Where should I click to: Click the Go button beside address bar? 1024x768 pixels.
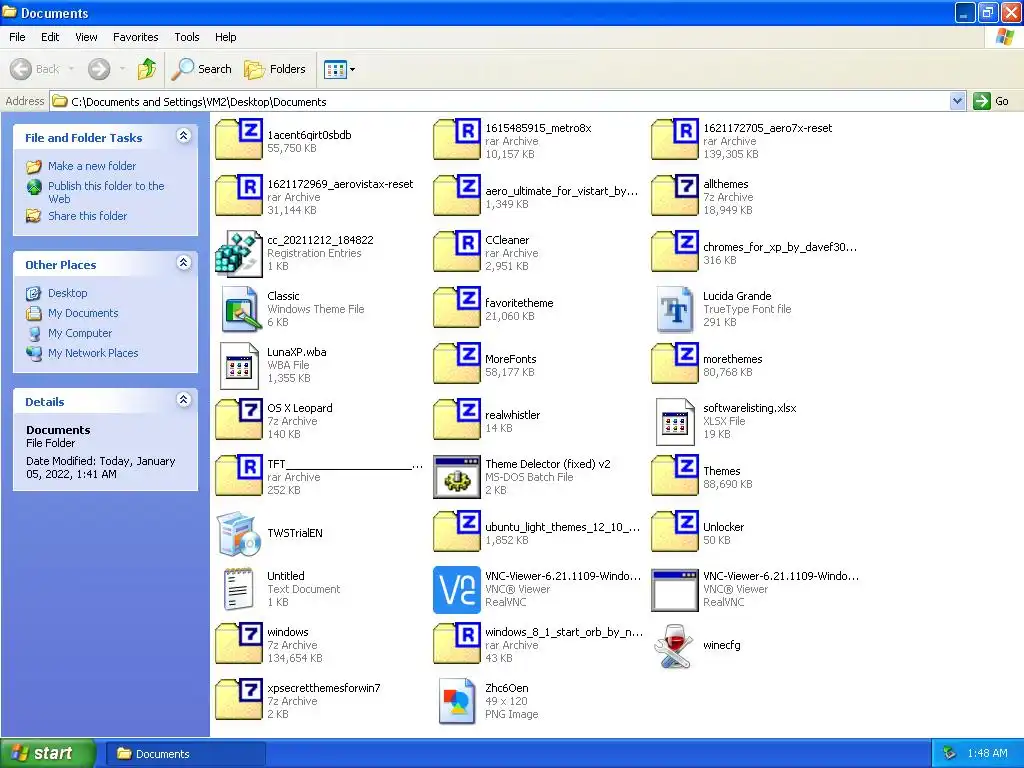pos(991,101)
